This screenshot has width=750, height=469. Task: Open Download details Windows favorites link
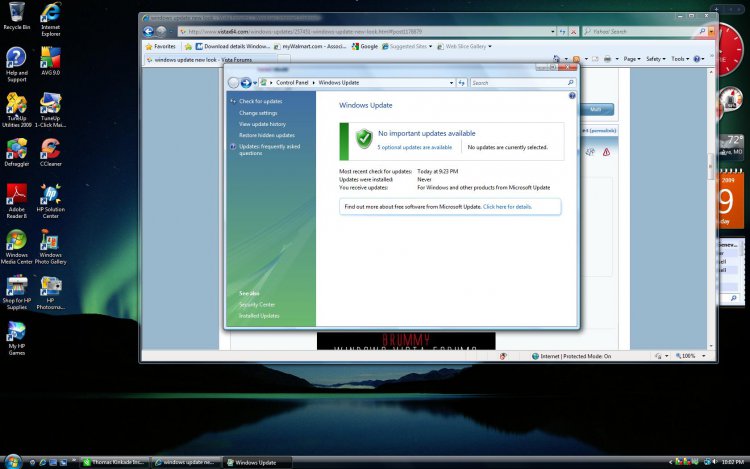[232, 46]
